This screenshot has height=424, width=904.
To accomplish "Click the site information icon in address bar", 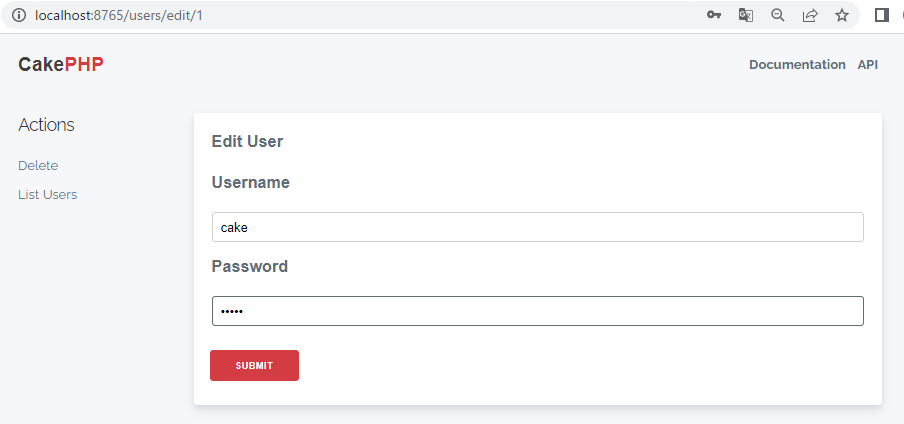I will point(19,15).
